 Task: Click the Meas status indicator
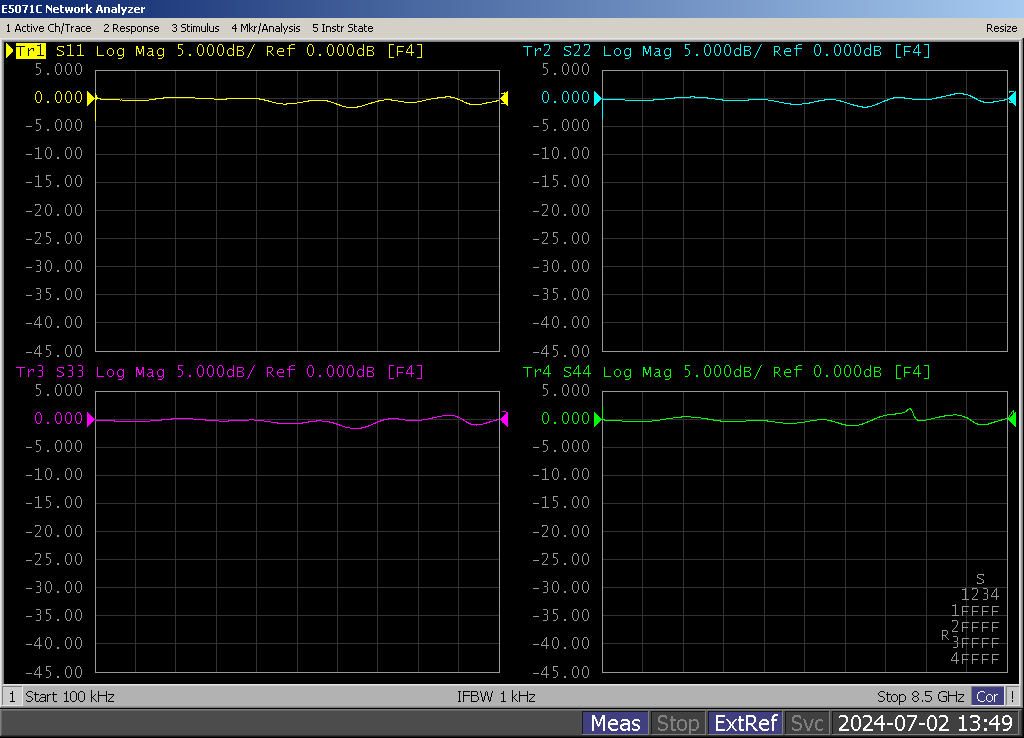[x=615, y=723]
